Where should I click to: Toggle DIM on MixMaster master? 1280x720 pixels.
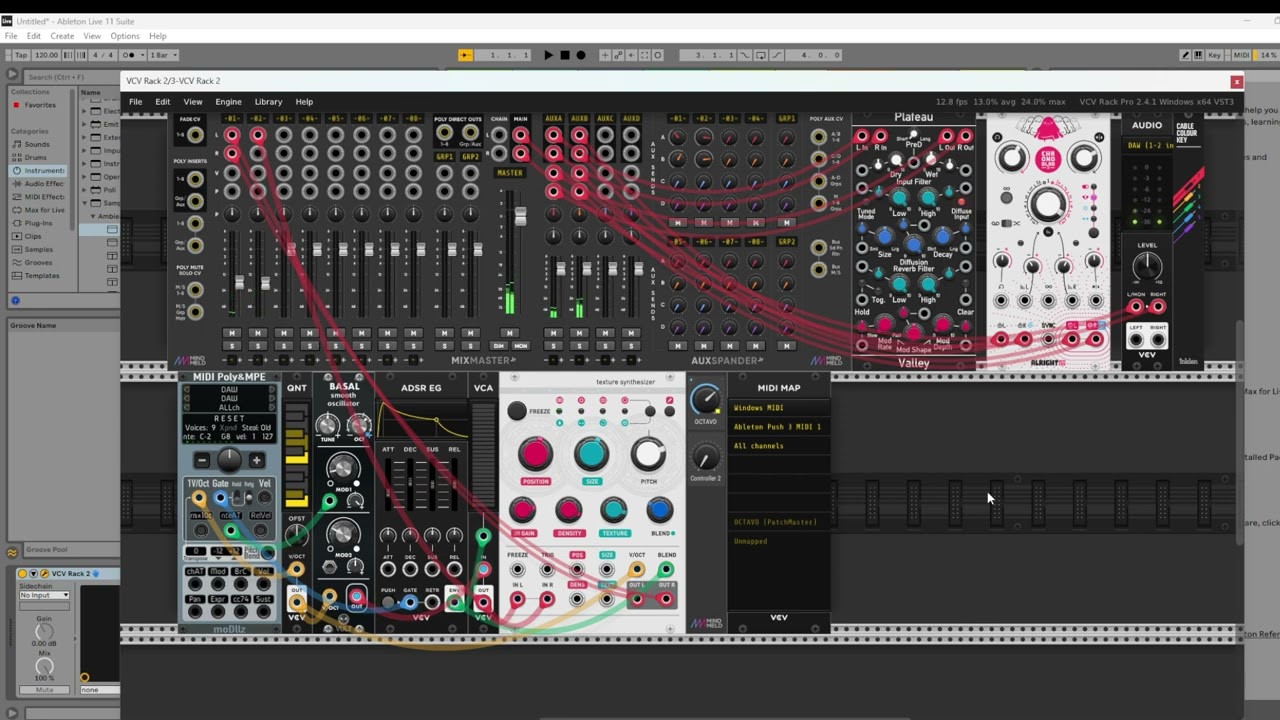497,346
